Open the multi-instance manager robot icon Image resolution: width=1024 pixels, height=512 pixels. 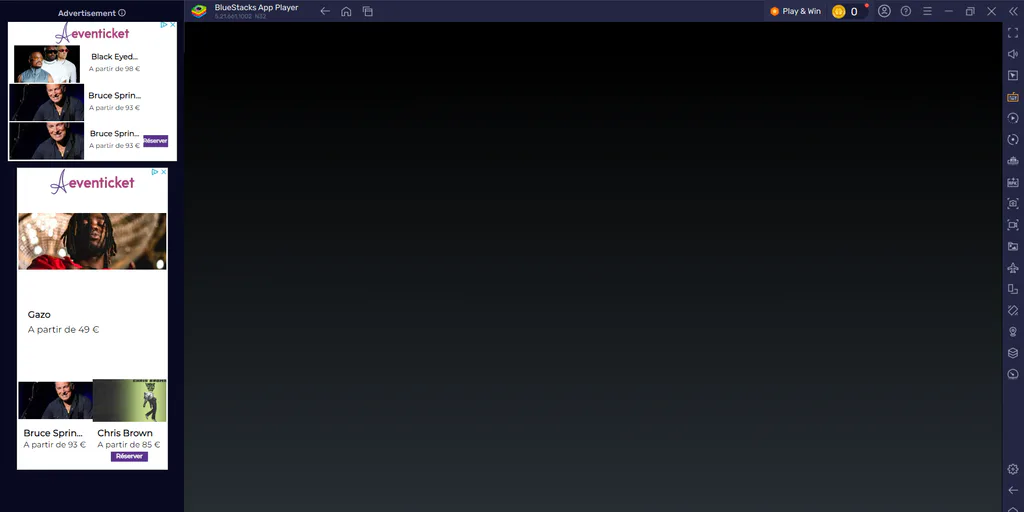[x=1013, y=161]
